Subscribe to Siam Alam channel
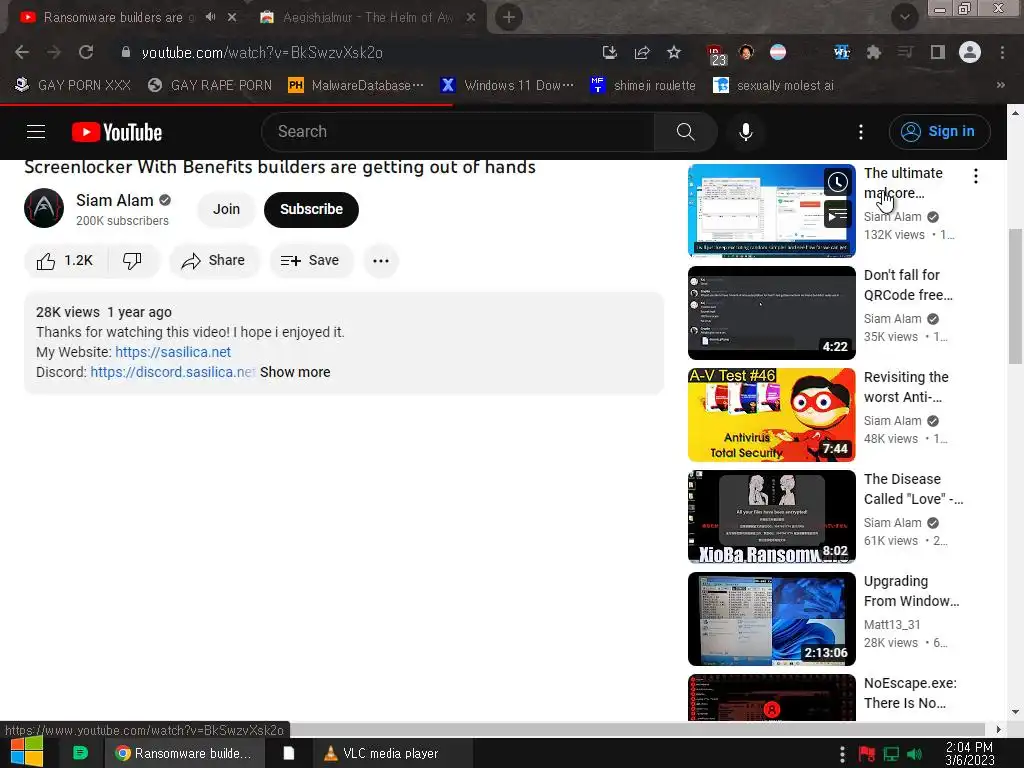The image size is (1024, 768). (312, 210)
